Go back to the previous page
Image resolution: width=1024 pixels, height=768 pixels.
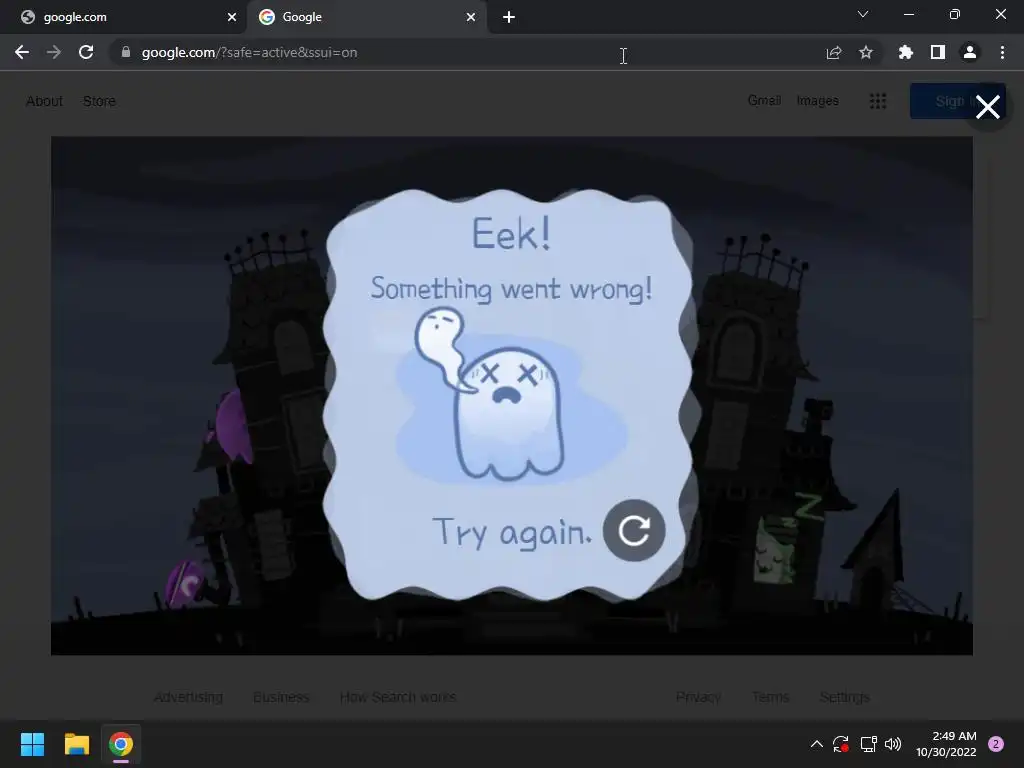click(x=22, y=52)
